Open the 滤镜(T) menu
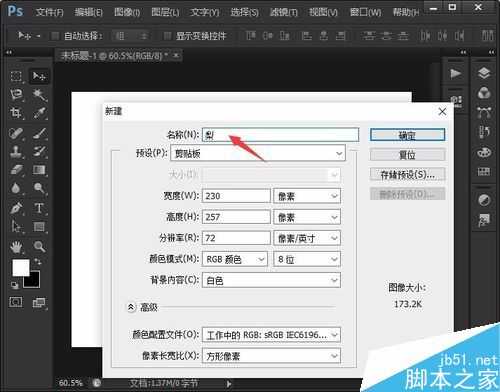500x392 pixels. pyautogui.click(x=284, y=12)
